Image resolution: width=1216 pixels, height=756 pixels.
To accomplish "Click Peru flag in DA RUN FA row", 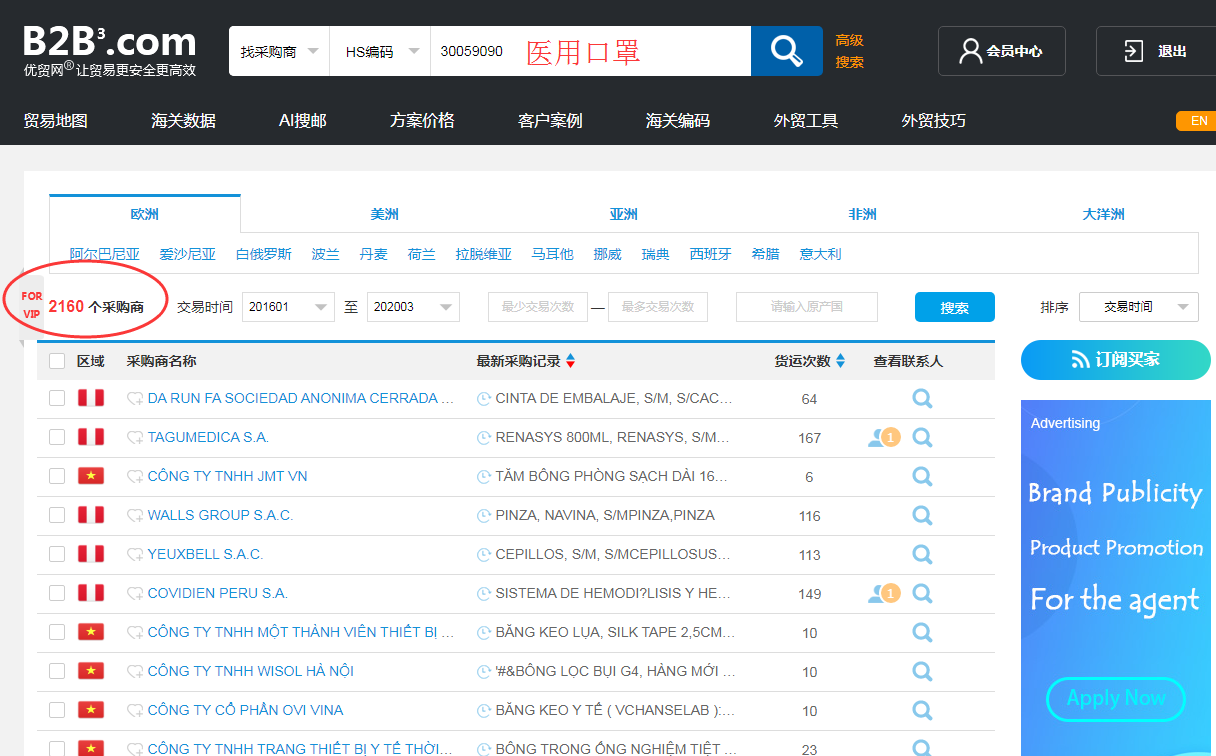I will (x=91, y=398).
